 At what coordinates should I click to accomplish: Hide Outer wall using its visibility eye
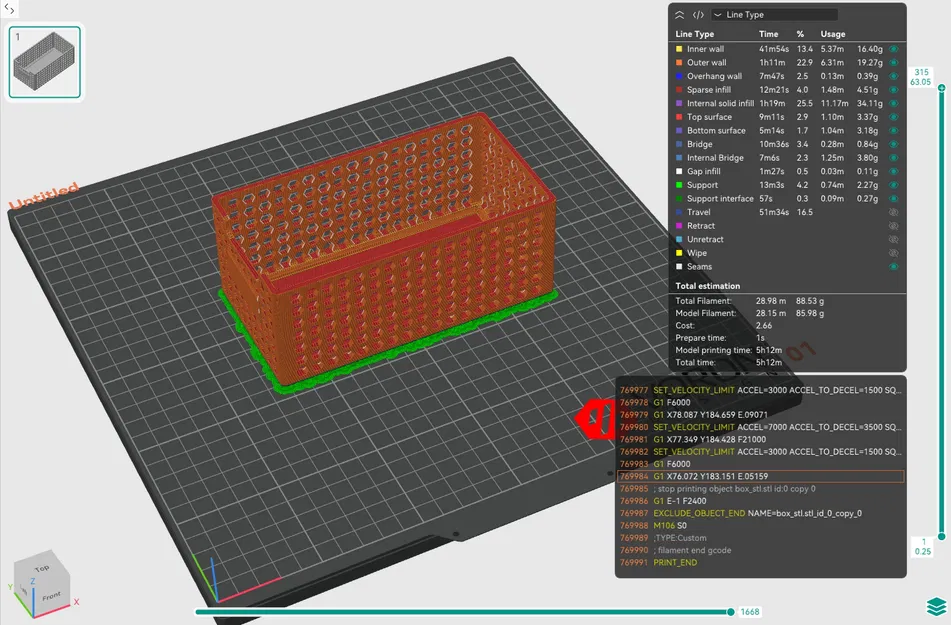[x=894, y=62]
